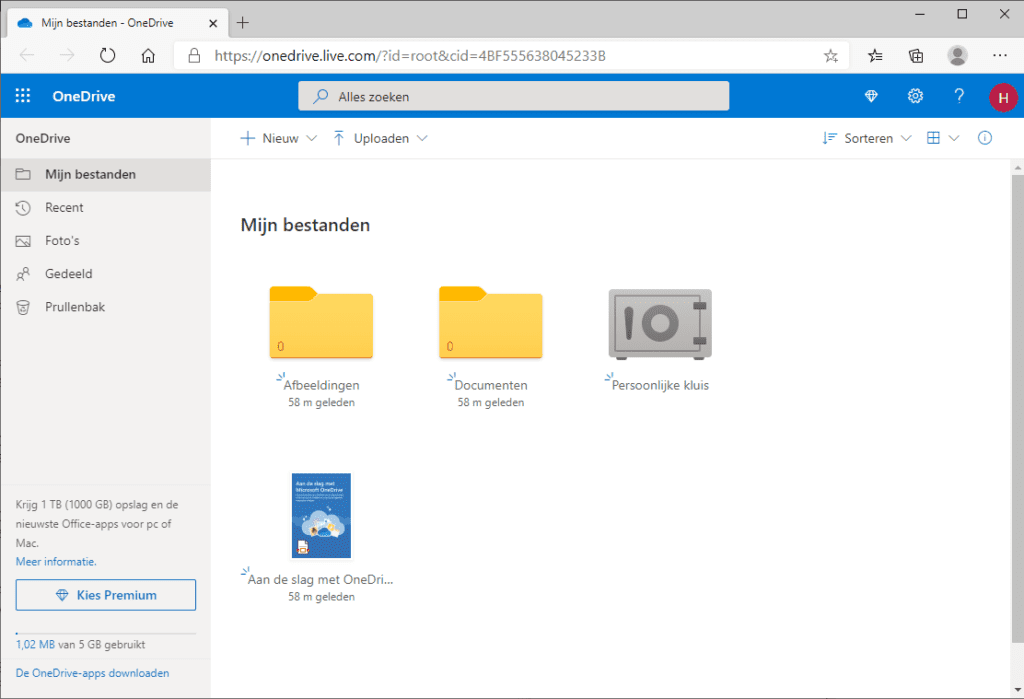Screen dimensions: 1024x699
Task: Open the browser collections icon
Action: (916, 56)
